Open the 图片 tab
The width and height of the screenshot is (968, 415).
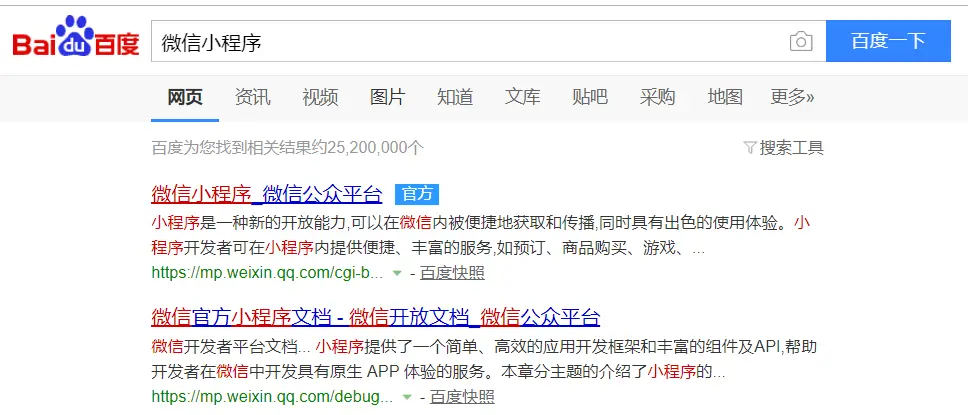pos(387,97)
